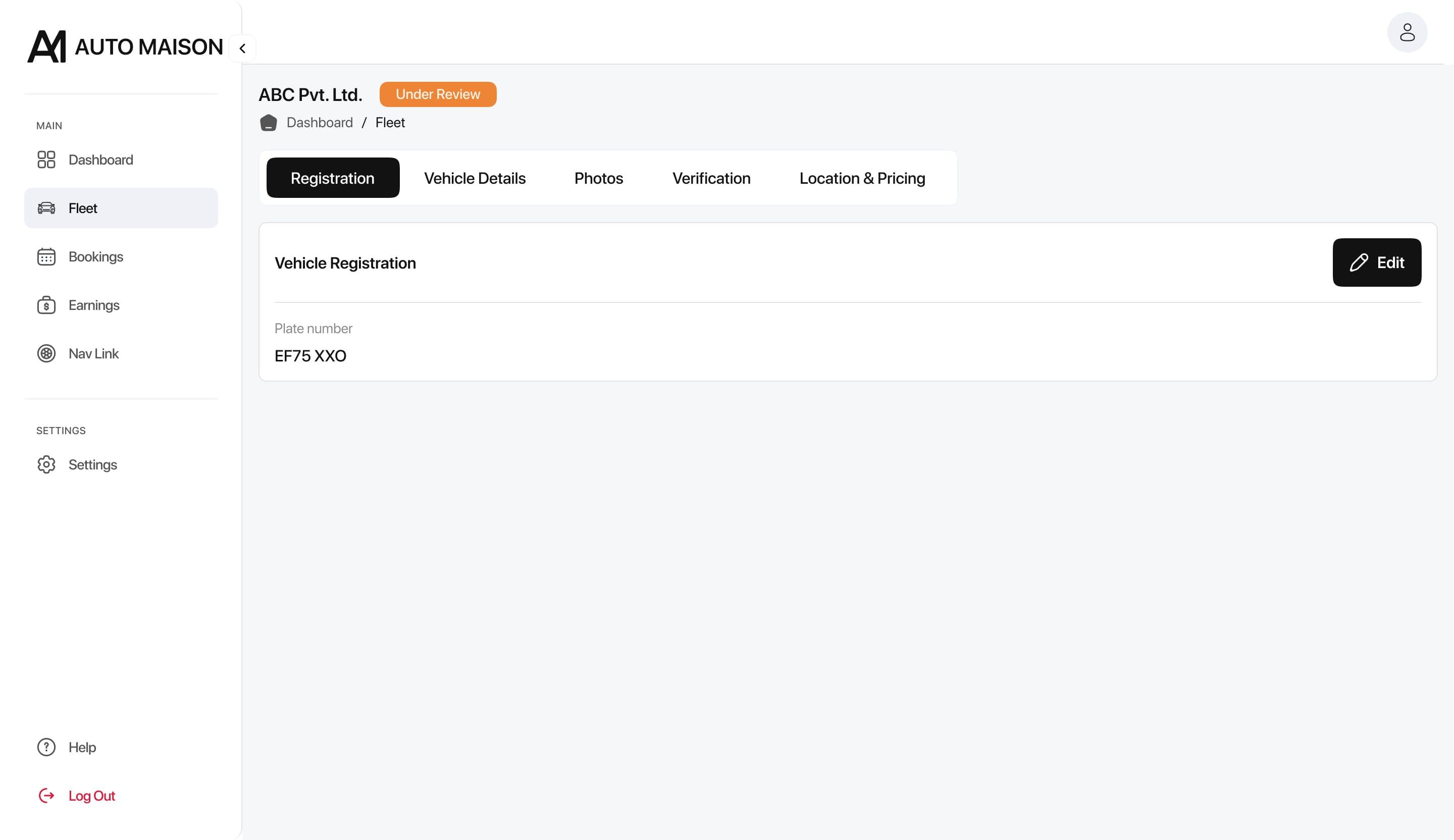This screenshot has width=1454, height=840.
Task: Click the Fleet car icon
Action: 46,208
